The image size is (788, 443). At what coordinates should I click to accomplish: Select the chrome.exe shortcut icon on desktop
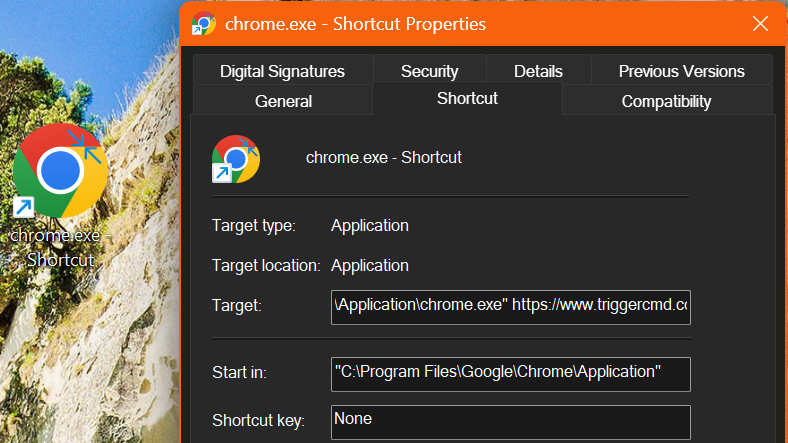[x=59, y=171]
